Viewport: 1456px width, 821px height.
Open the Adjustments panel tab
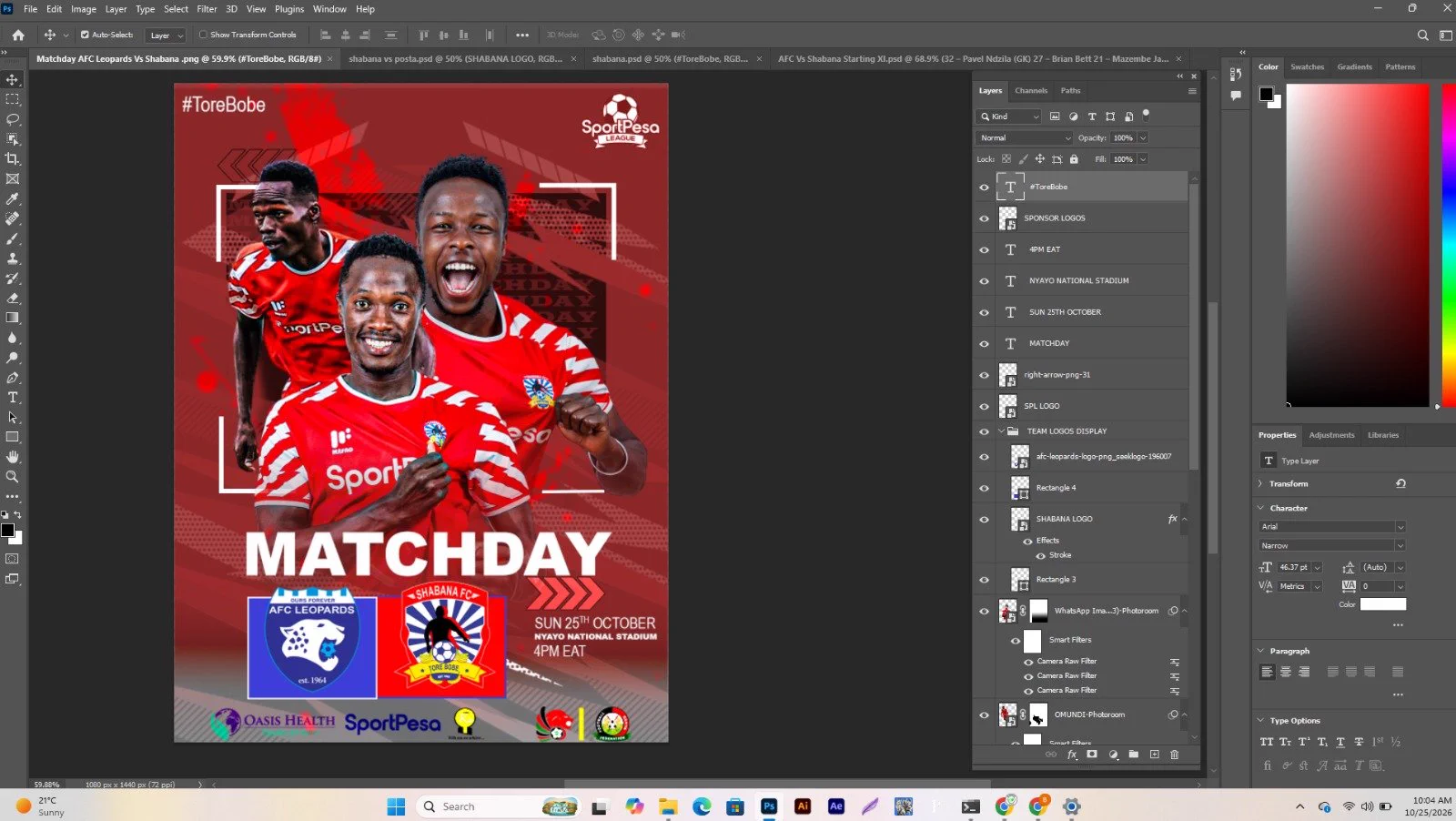[1331, 435]
